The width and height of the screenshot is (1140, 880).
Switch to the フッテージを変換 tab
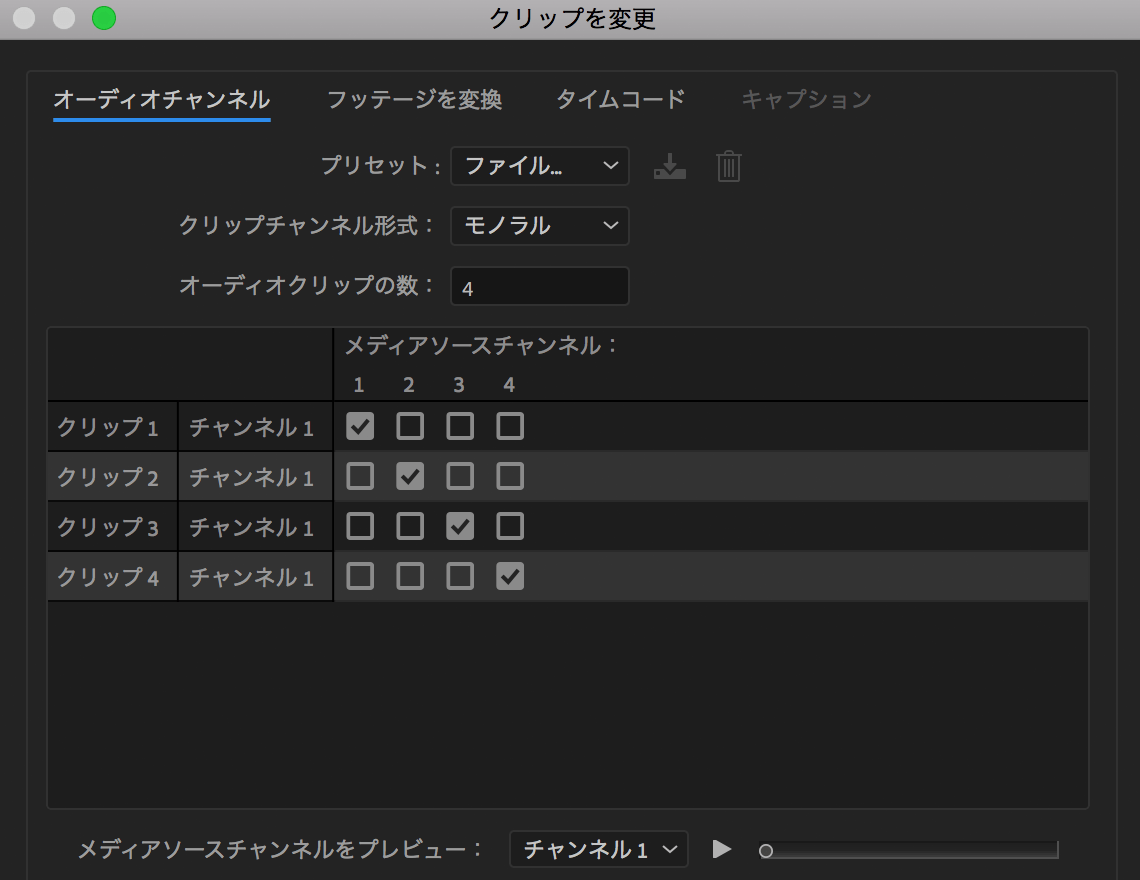click(415, 100)
